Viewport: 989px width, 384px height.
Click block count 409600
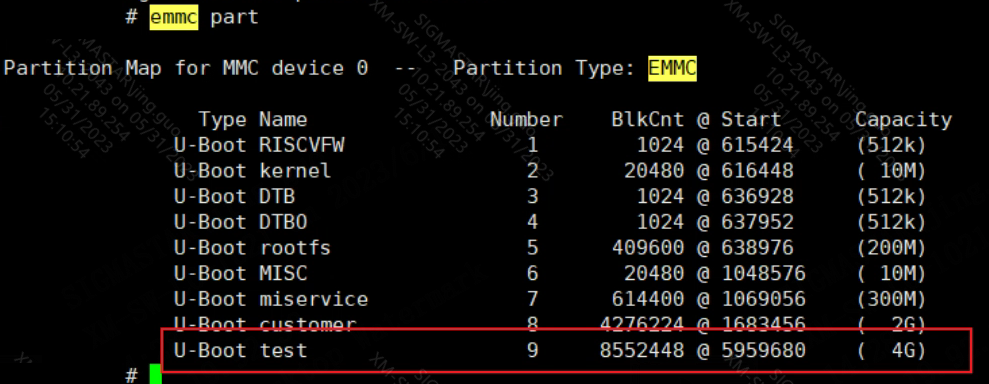coord(648,248)
